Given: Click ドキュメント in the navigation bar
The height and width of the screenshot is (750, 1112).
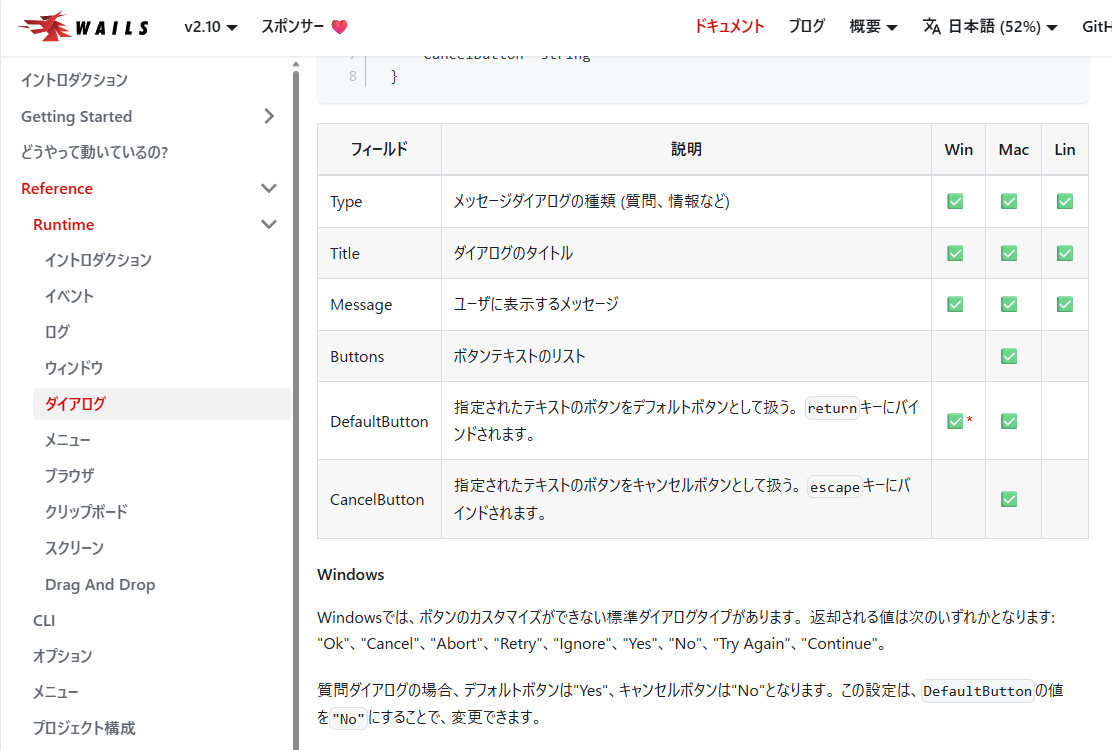Looking at the screenshot, I should click(729, 26).
